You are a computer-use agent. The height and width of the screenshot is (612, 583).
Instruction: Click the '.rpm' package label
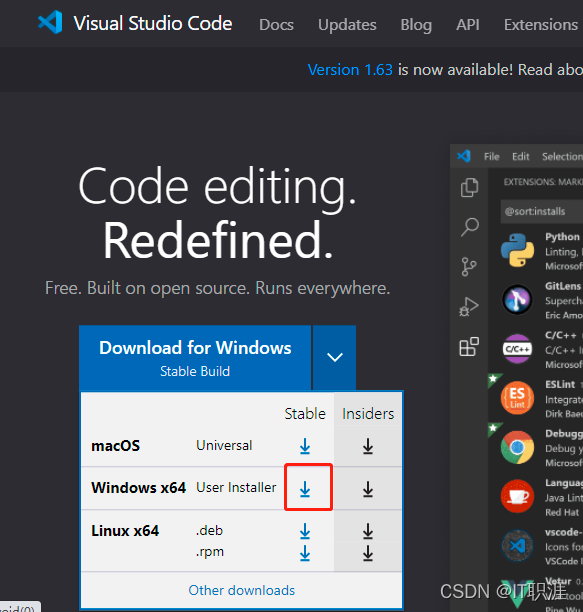click(210, 552)
